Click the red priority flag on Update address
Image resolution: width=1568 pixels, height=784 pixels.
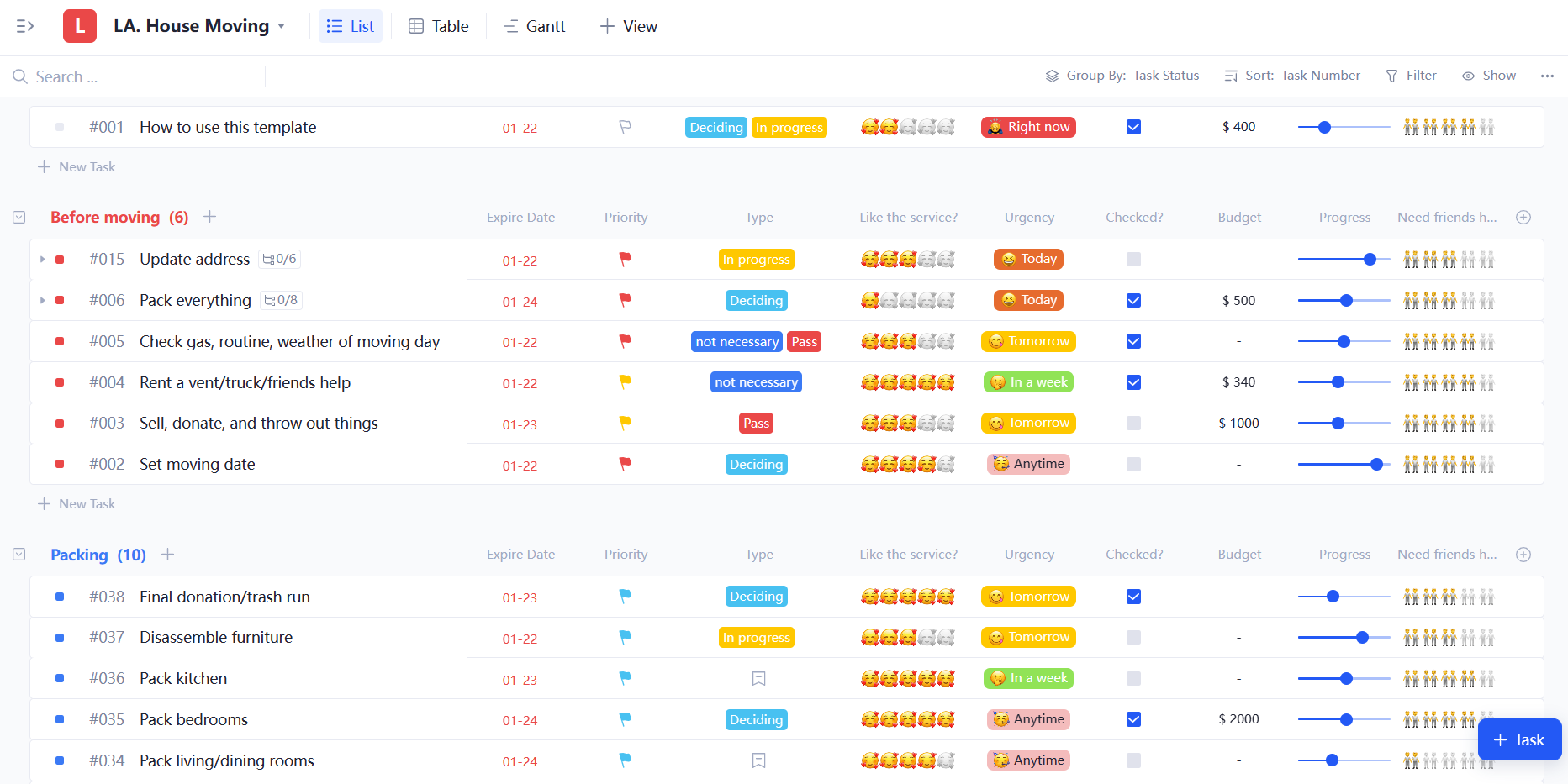(625, 259)
